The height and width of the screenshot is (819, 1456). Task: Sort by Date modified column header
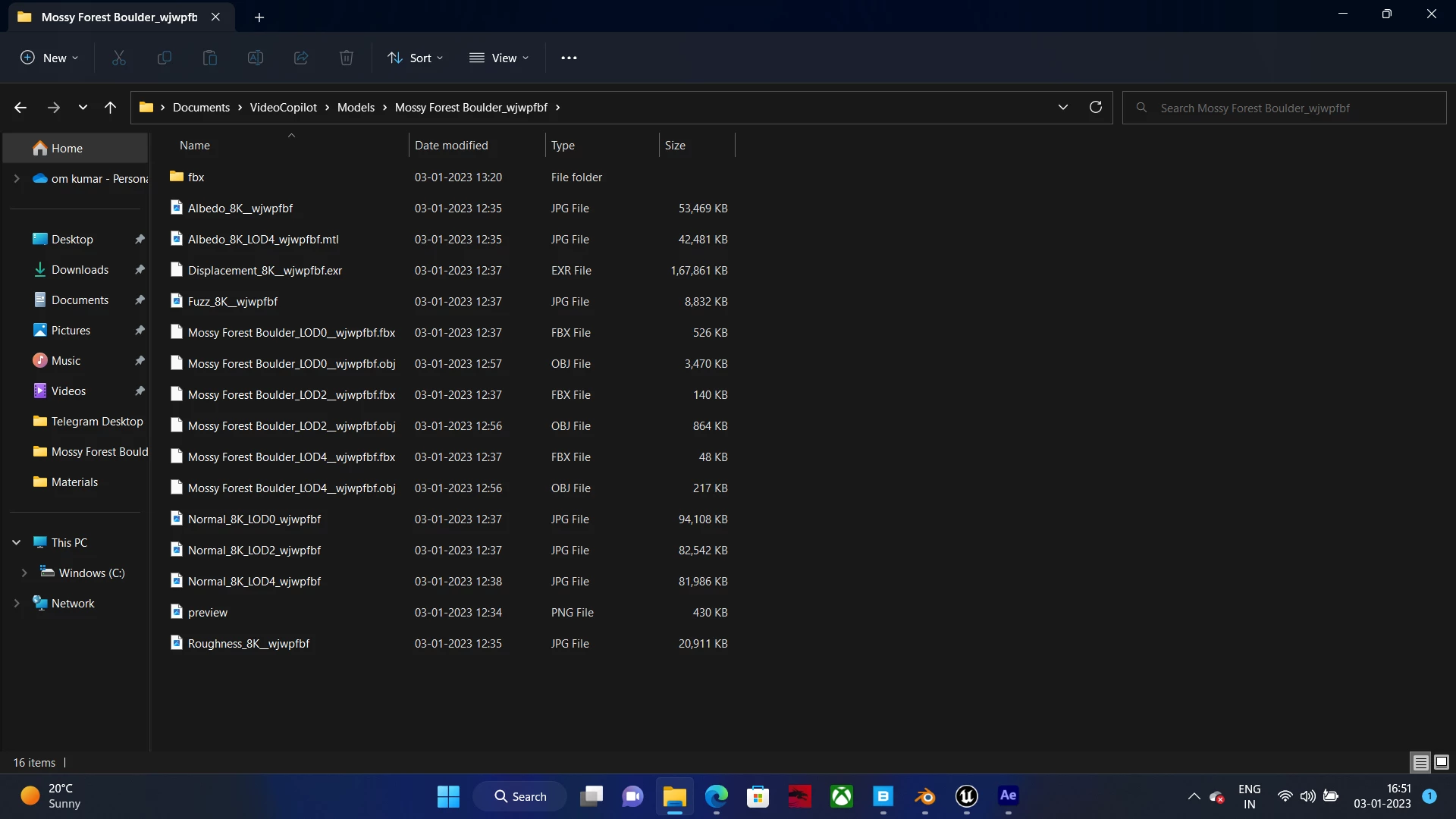click(451, 145)
